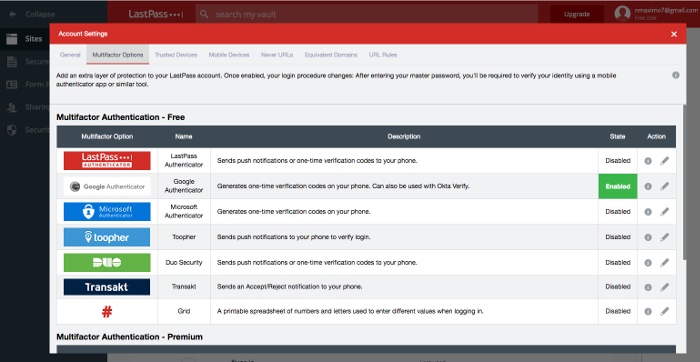This screenshot has width=700, height=362.
Task: Edit the Toopher option
Action: tap(665, 237)
